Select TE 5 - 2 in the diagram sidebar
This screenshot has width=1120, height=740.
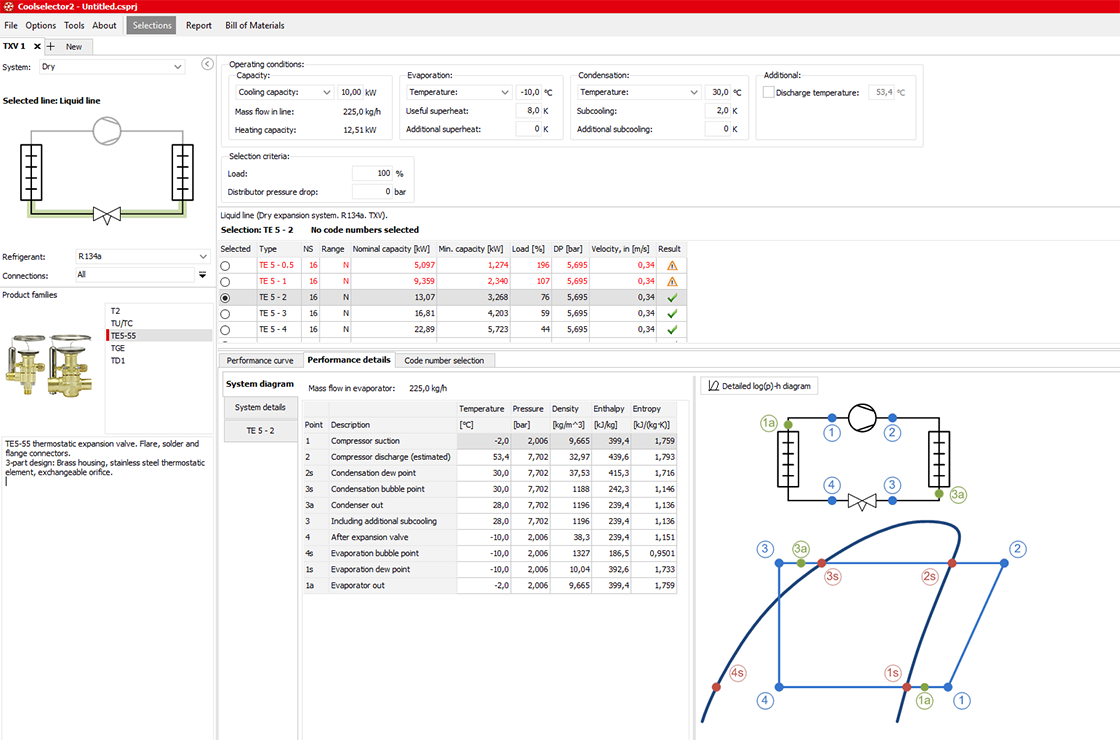pos(258,431)
